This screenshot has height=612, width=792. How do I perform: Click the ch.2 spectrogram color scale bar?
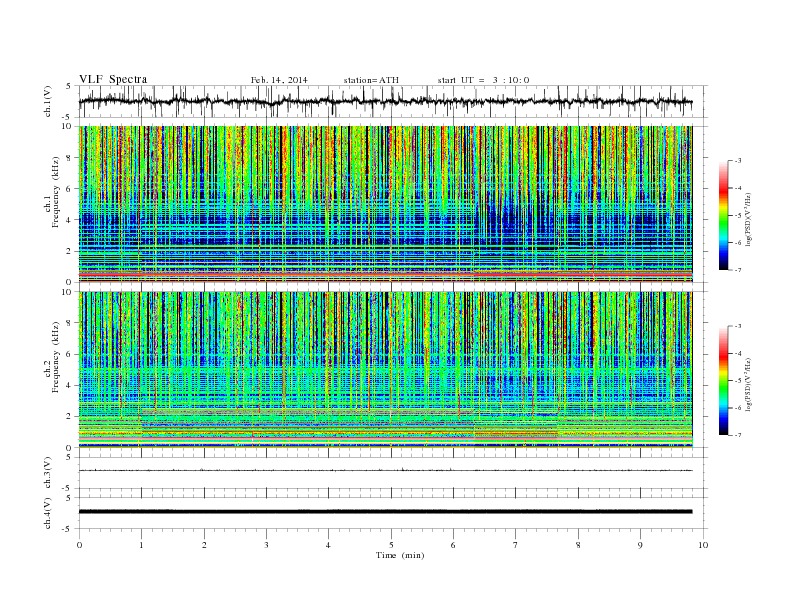pyautogui.click(x=723, y=381)
